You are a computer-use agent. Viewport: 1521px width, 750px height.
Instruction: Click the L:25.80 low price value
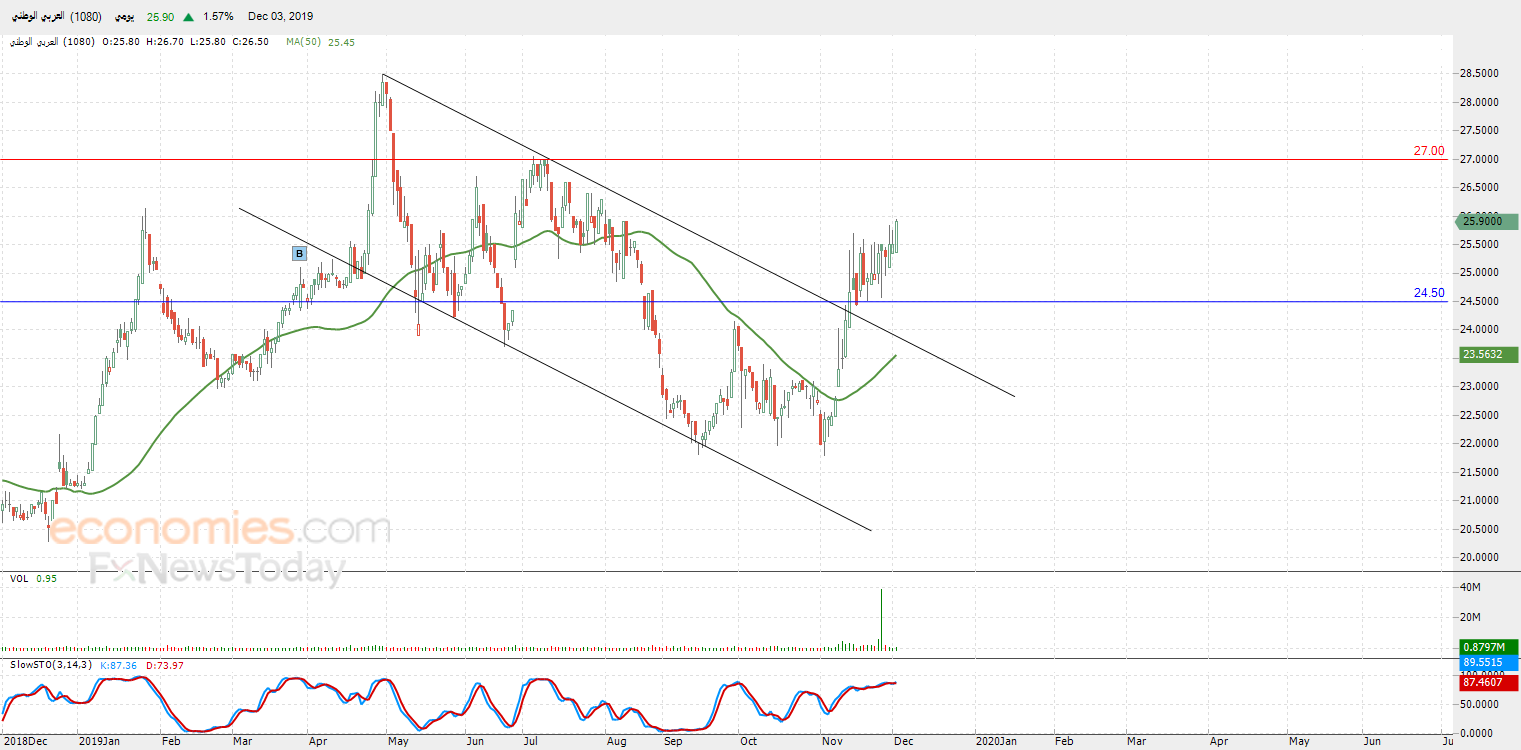[x=210, y=42]
